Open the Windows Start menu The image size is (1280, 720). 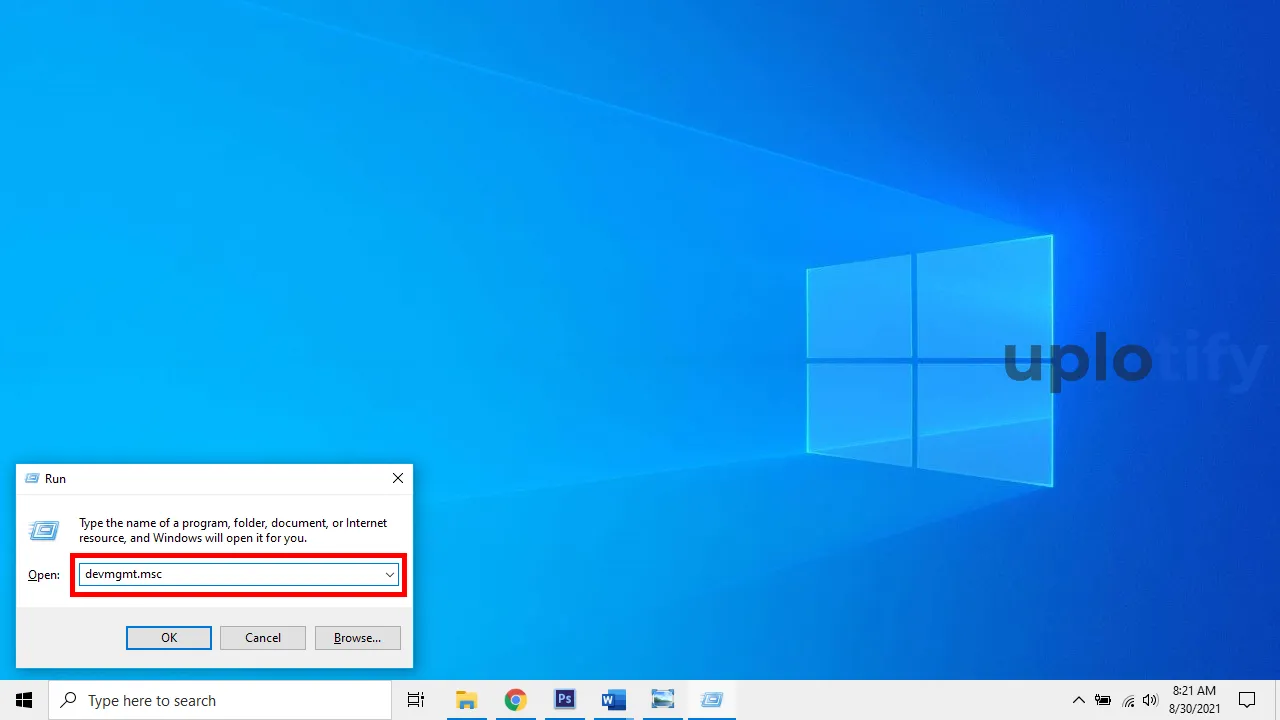tap(24, 700)
